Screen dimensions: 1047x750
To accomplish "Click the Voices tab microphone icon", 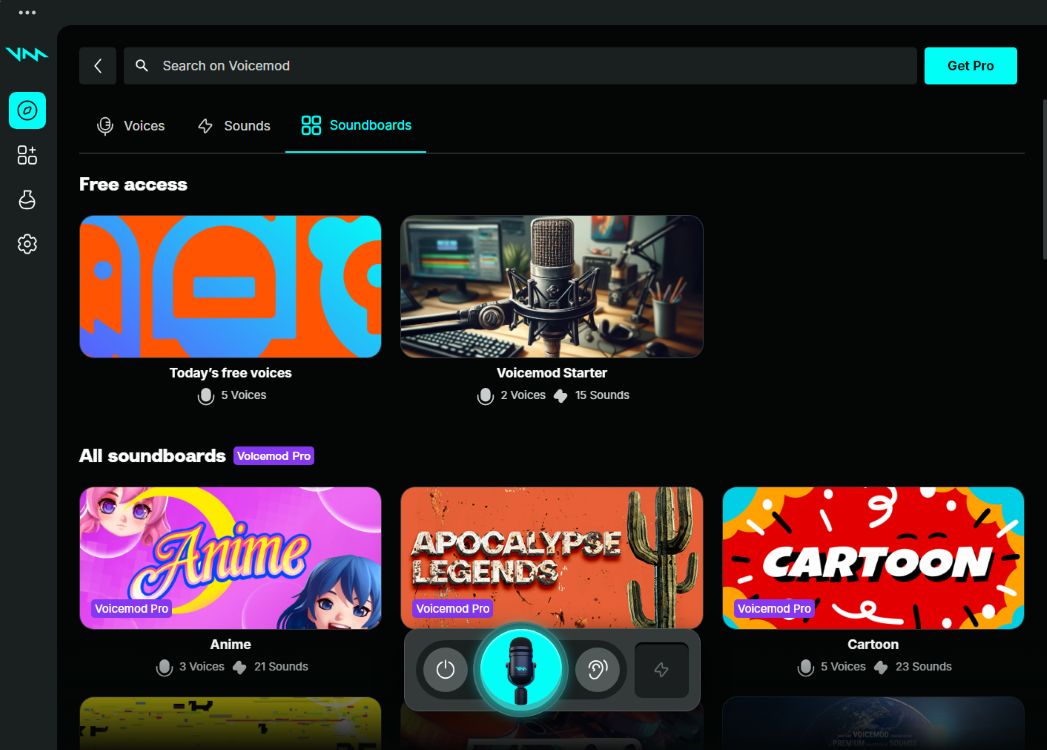I will click(105, 125).
